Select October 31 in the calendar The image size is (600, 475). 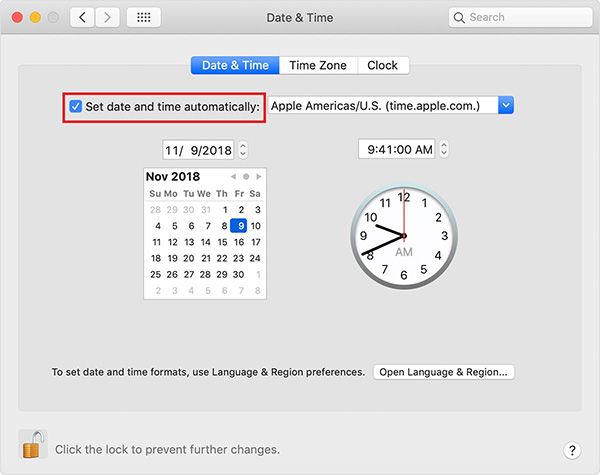(x=206, y=210)
